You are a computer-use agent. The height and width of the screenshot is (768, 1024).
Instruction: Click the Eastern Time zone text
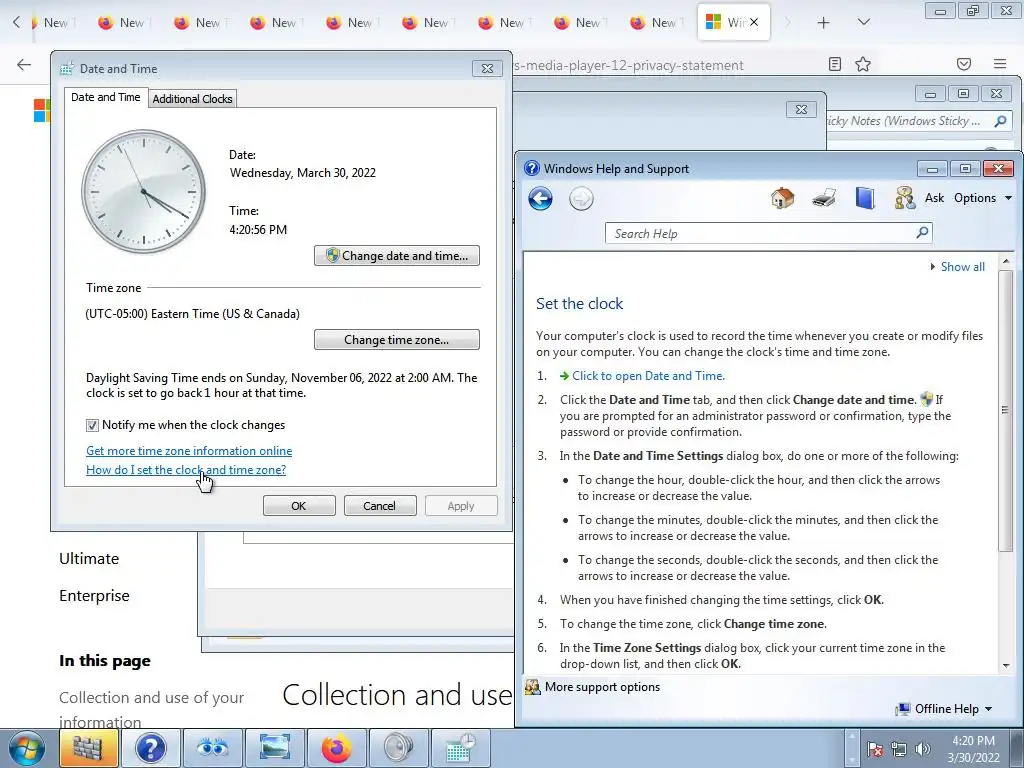tap(193, 313)
